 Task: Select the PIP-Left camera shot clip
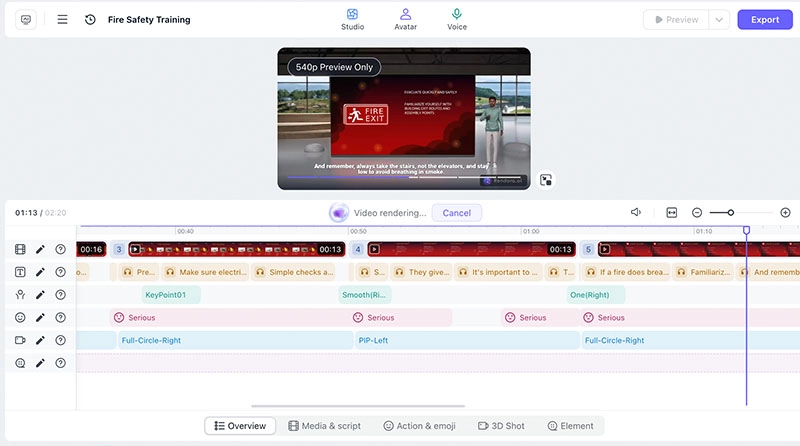(x=467, y=340)
